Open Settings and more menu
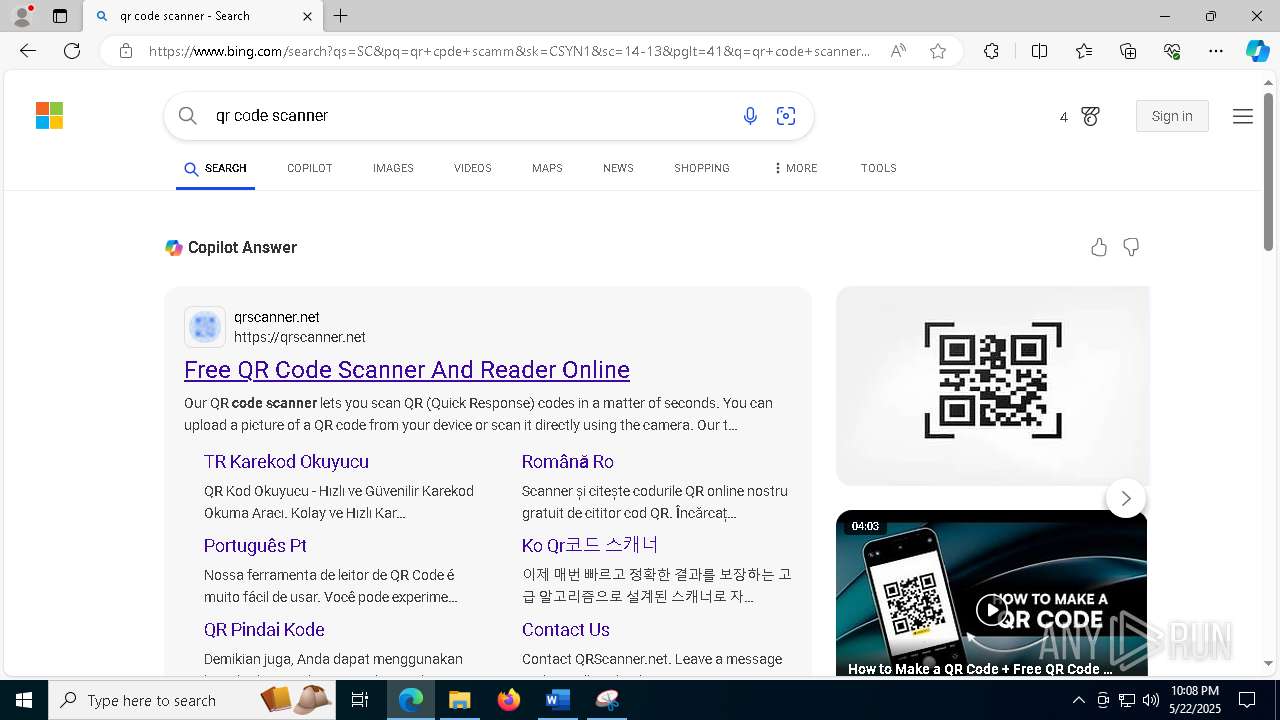This screenshot has width=1280, height=720. pos(1216,51)
